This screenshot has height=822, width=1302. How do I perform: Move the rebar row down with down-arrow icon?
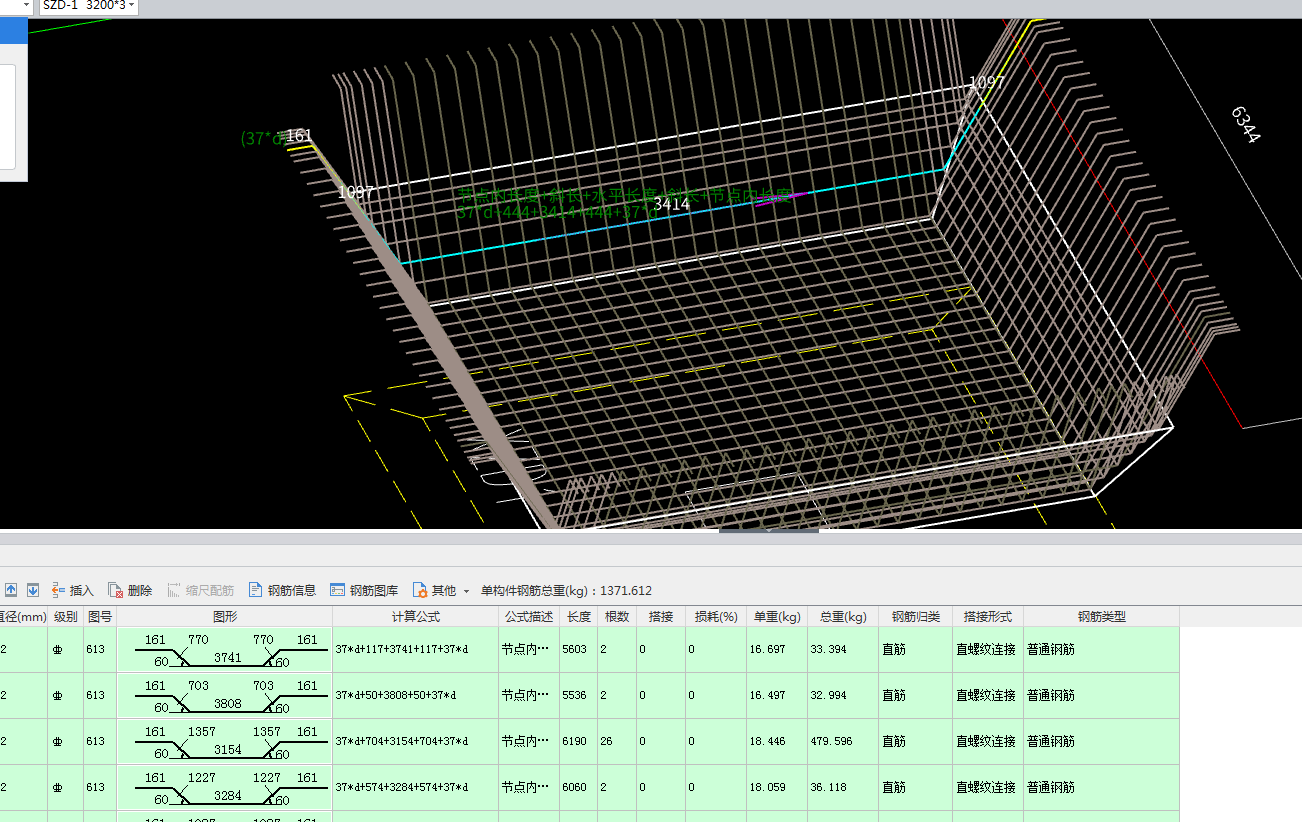(x=33, y=590)
